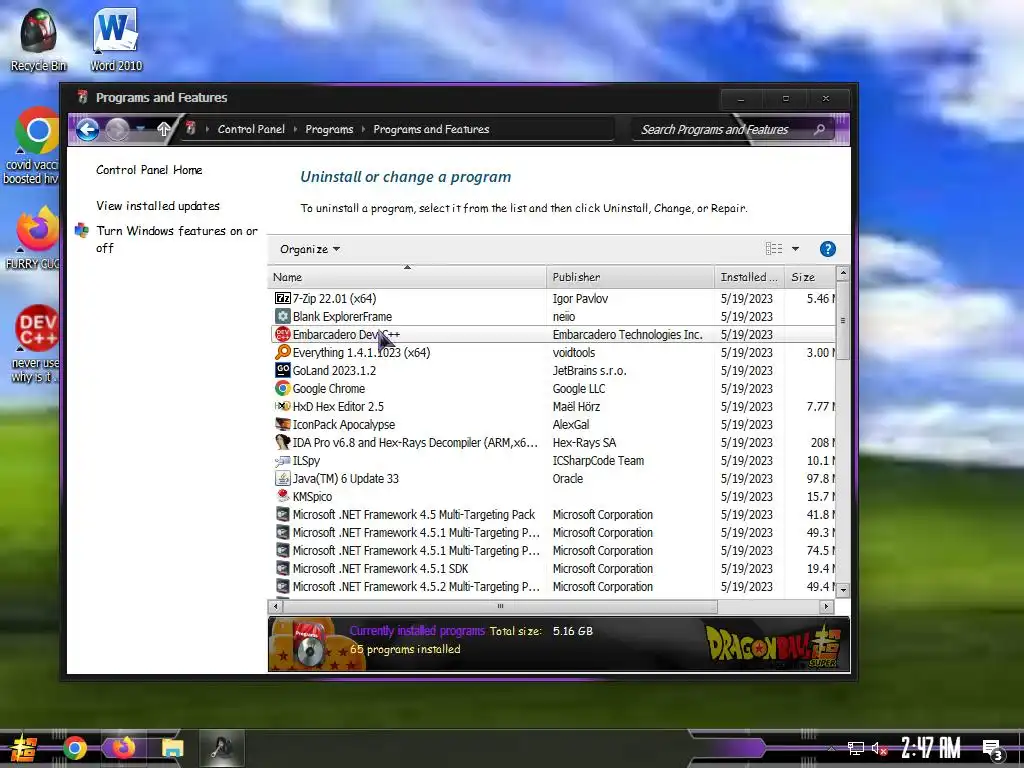Image resolution: width=1024 pixels, height=768 pixels.
Task: Open the Organize dropdown menu
Action: point(310,249)
